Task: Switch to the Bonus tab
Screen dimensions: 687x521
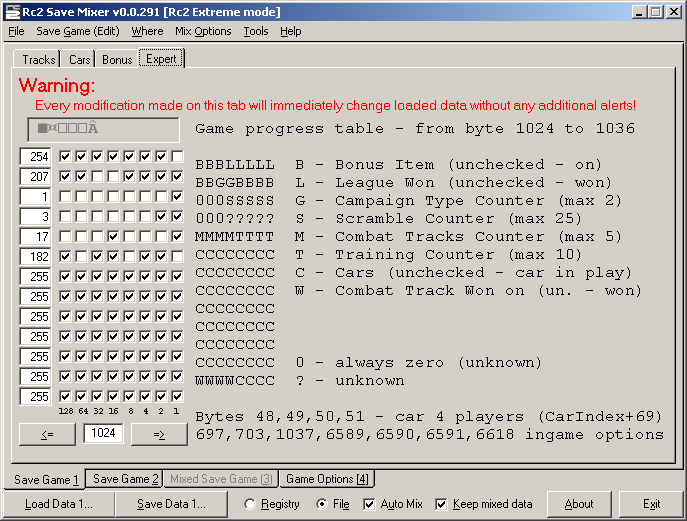Action: coord(117,59)
